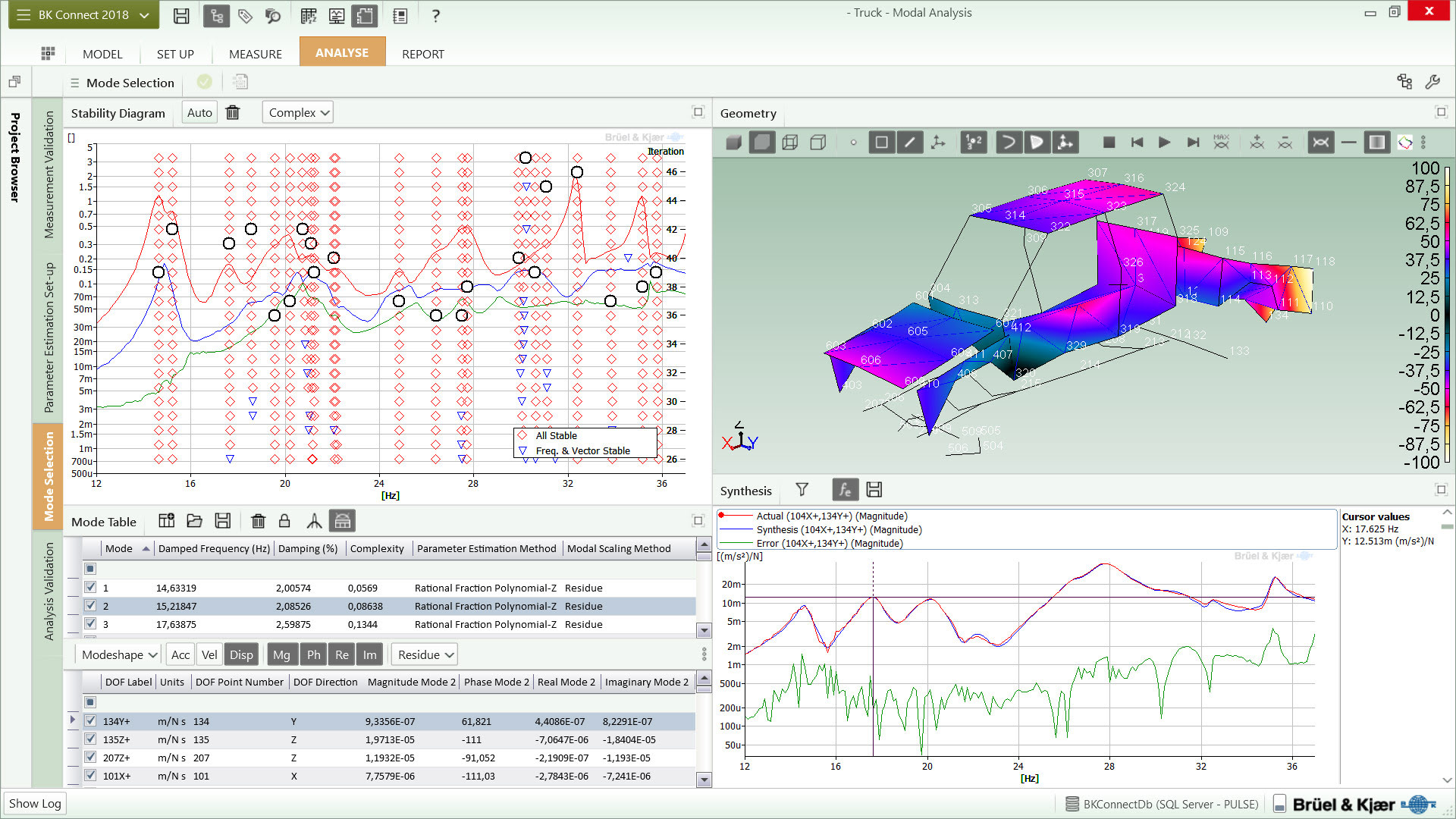Image resolution: width=1456 pixels, height=819 pixels.
Task: Switch to the MEASURE tab
Action: pos(254,53)
